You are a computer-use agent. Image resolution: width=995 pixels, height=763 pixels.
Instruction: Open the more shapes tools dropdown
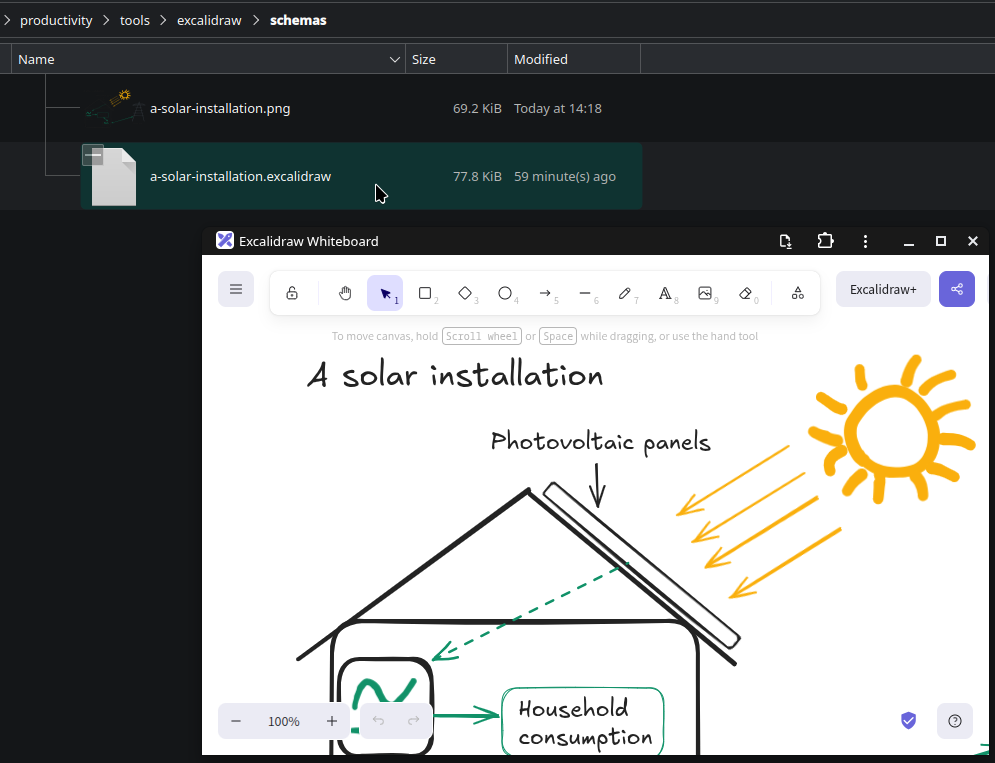797,293
